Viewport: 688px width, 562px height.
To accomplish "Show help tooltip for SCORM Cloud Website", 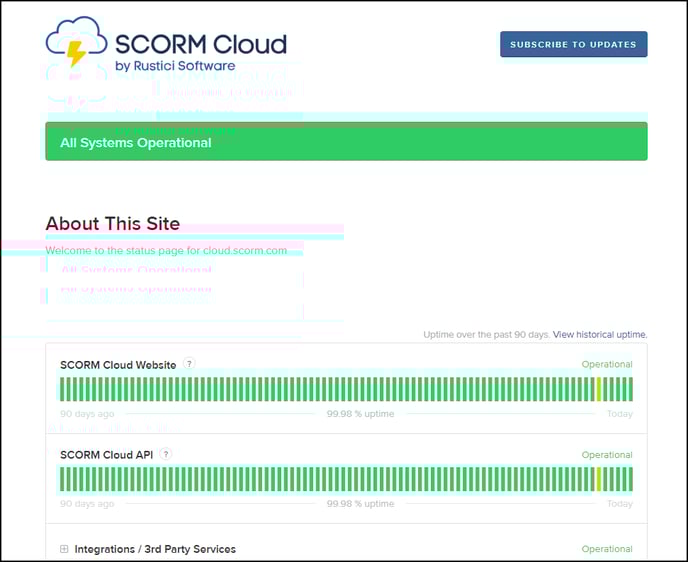I will click(x=189, y=364).
